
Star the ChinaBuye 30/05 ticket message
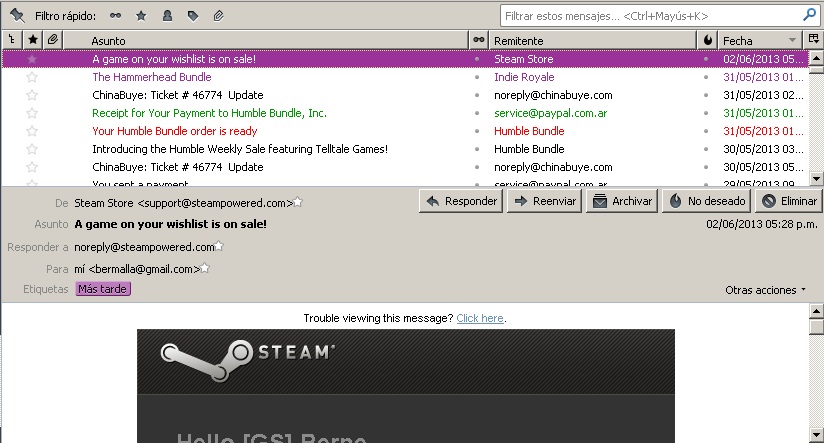click(x=32, y=167)
